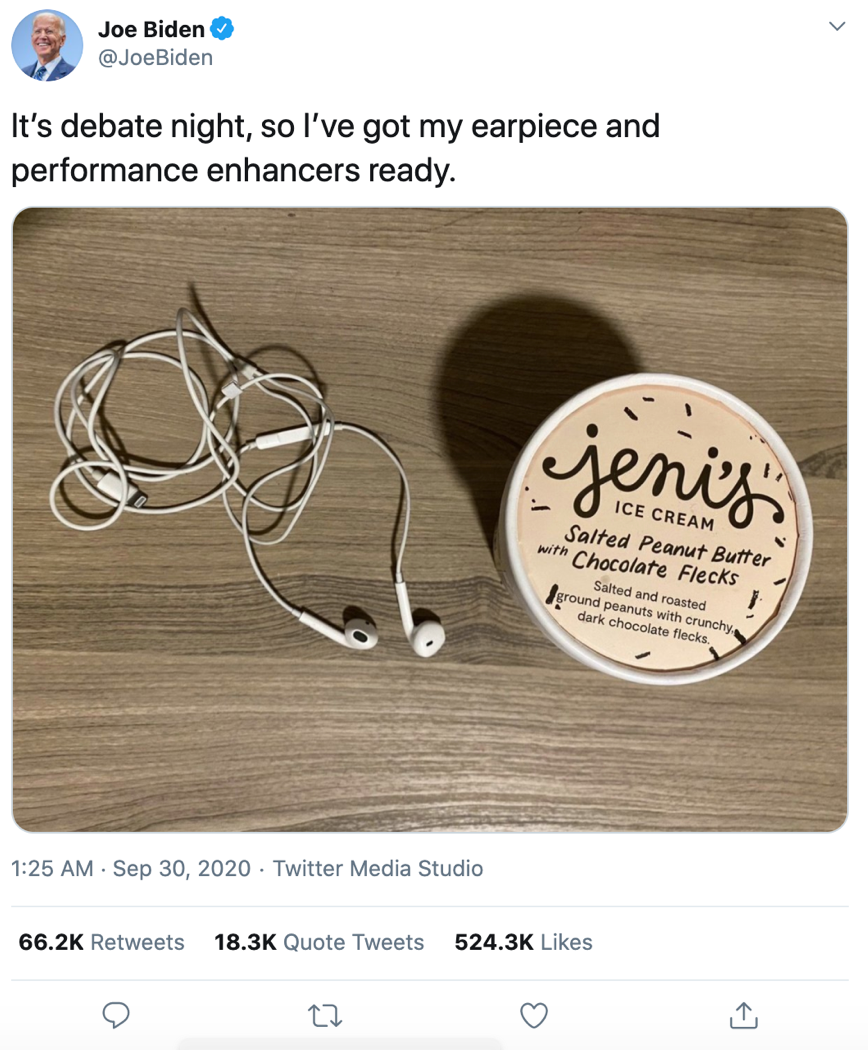View the 66.2K Retweets list
Screen dimensions: 868x1050
[x=101, y=942]
